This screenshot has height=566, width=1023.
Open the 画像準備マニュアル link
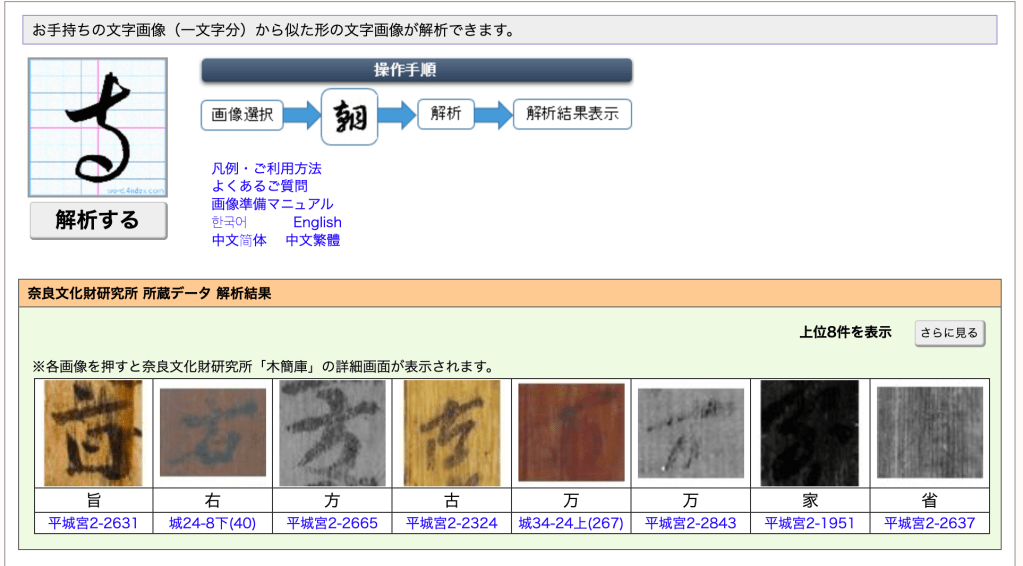pos(272,204)
